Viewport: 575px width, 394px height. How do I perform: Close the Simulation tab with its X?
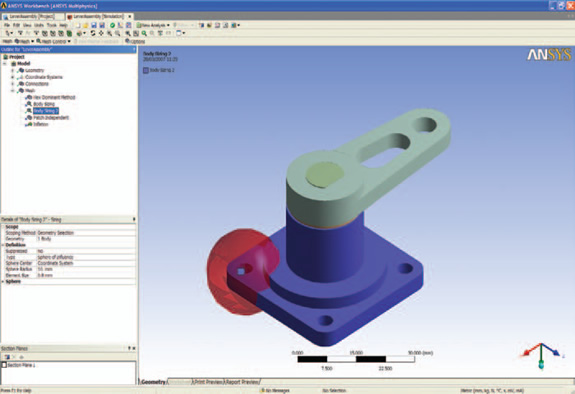[130, 17]
